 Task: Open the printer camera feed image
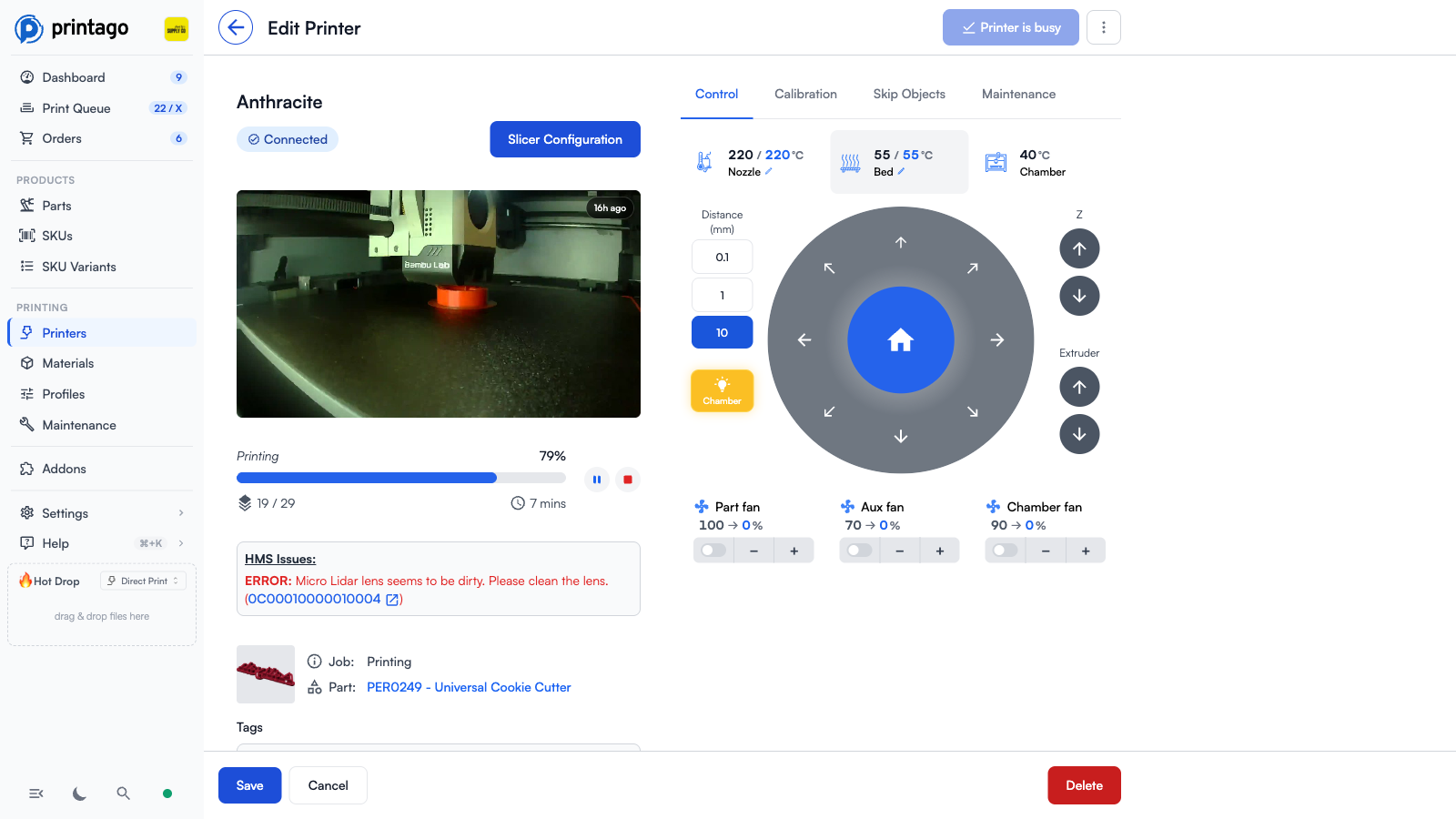click(439, 304)
